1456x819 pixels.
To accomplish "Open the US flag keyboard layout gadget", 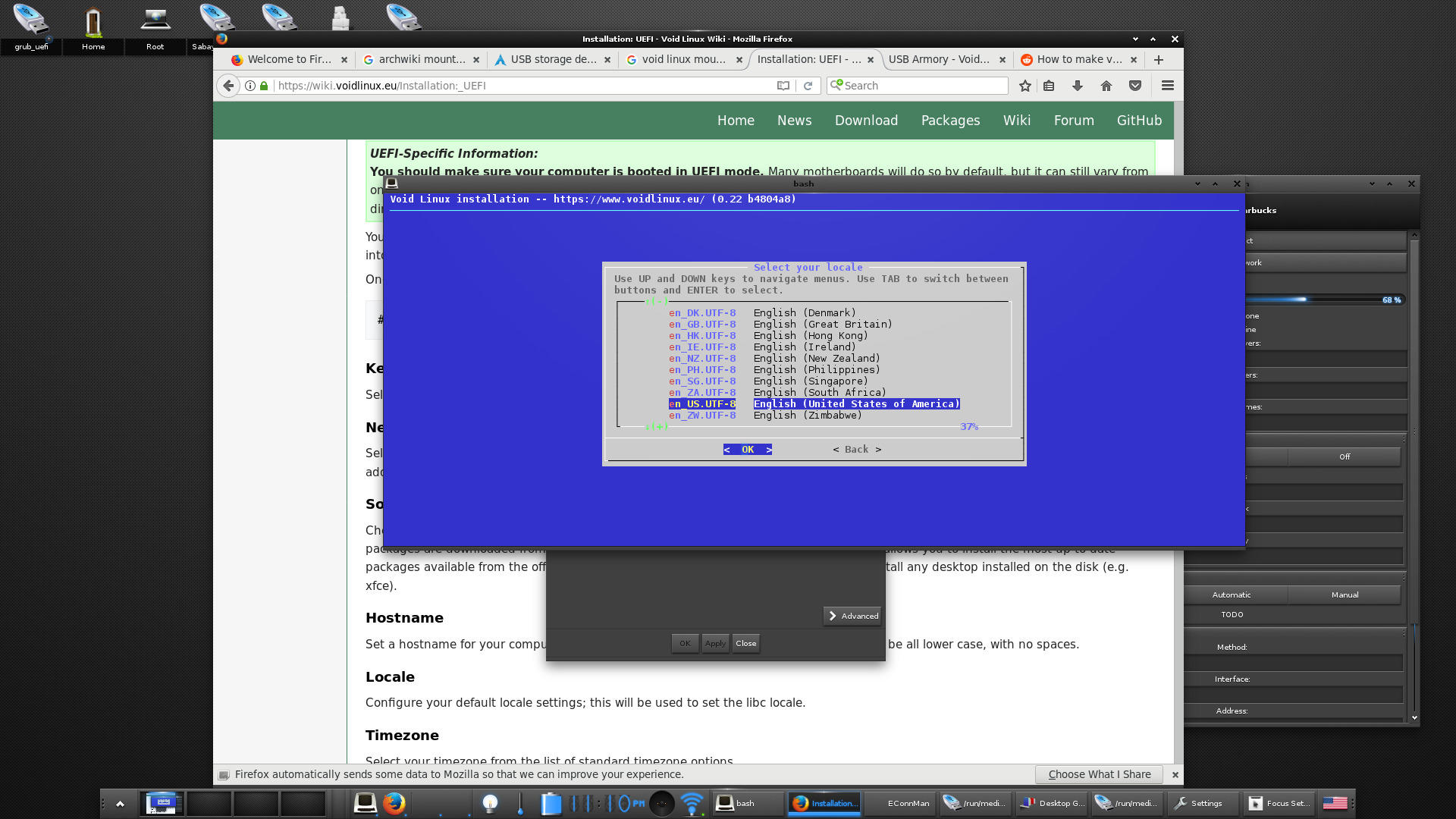I will pos(1335,803).
